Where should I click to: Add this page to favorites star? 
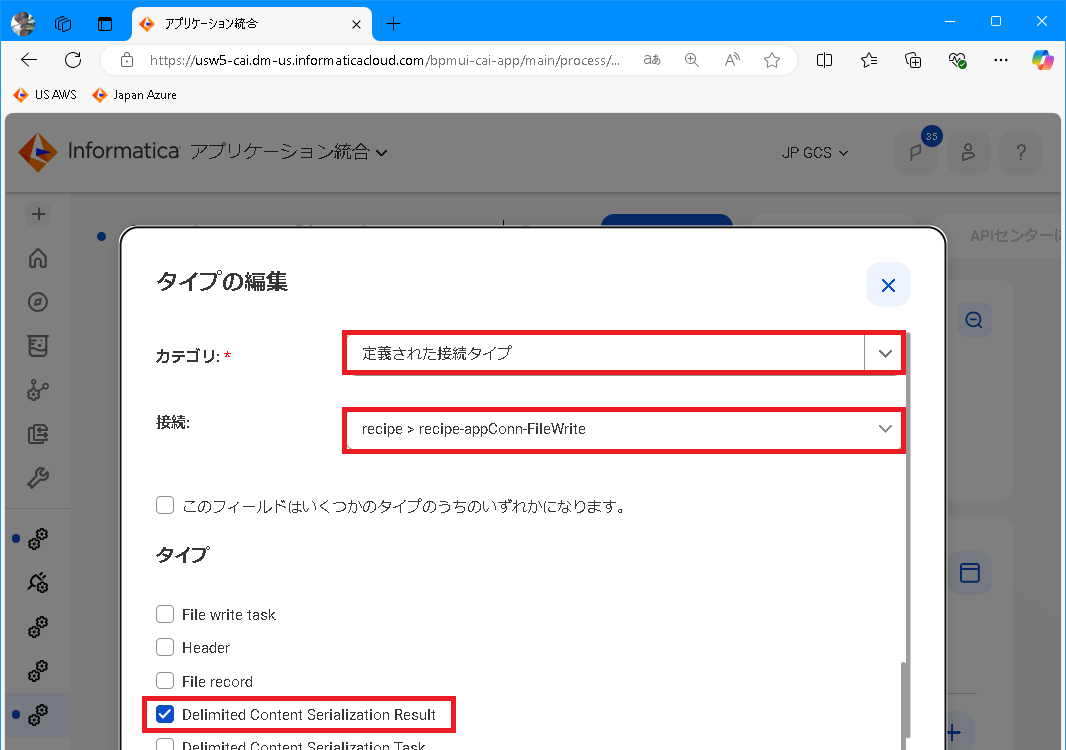(772, 60)
